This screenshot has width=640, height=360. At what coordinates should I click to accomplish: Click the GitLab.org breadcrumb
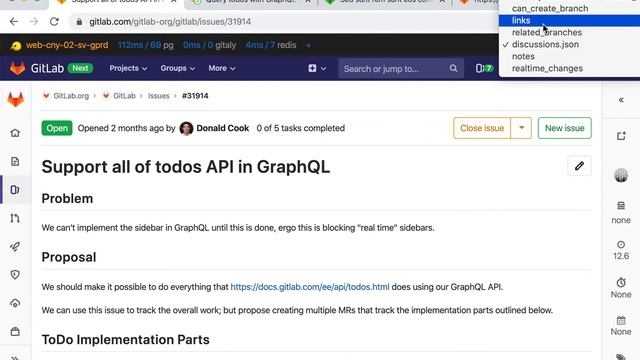71,96
